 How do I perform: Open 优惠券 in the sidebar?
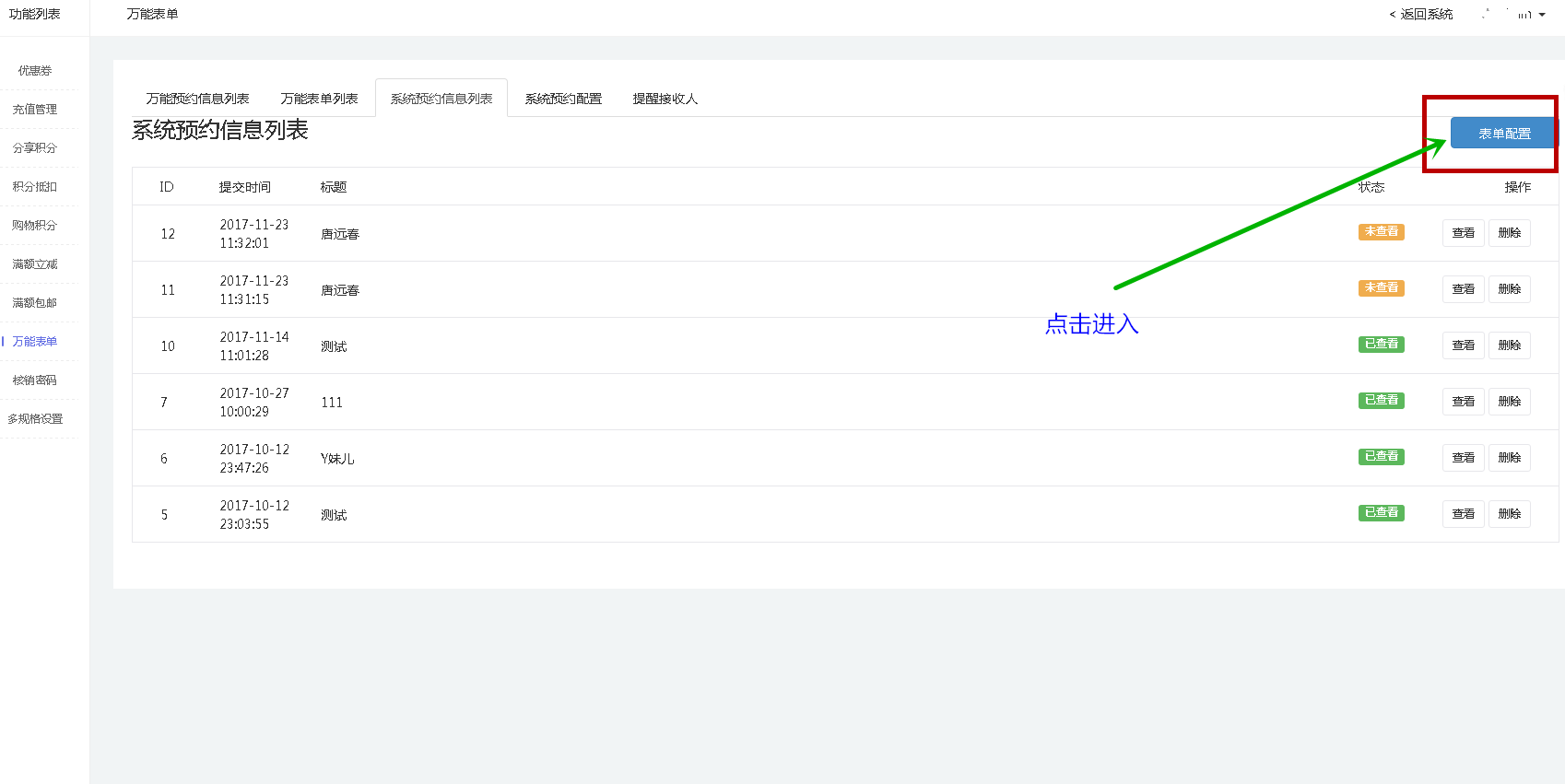35,71
